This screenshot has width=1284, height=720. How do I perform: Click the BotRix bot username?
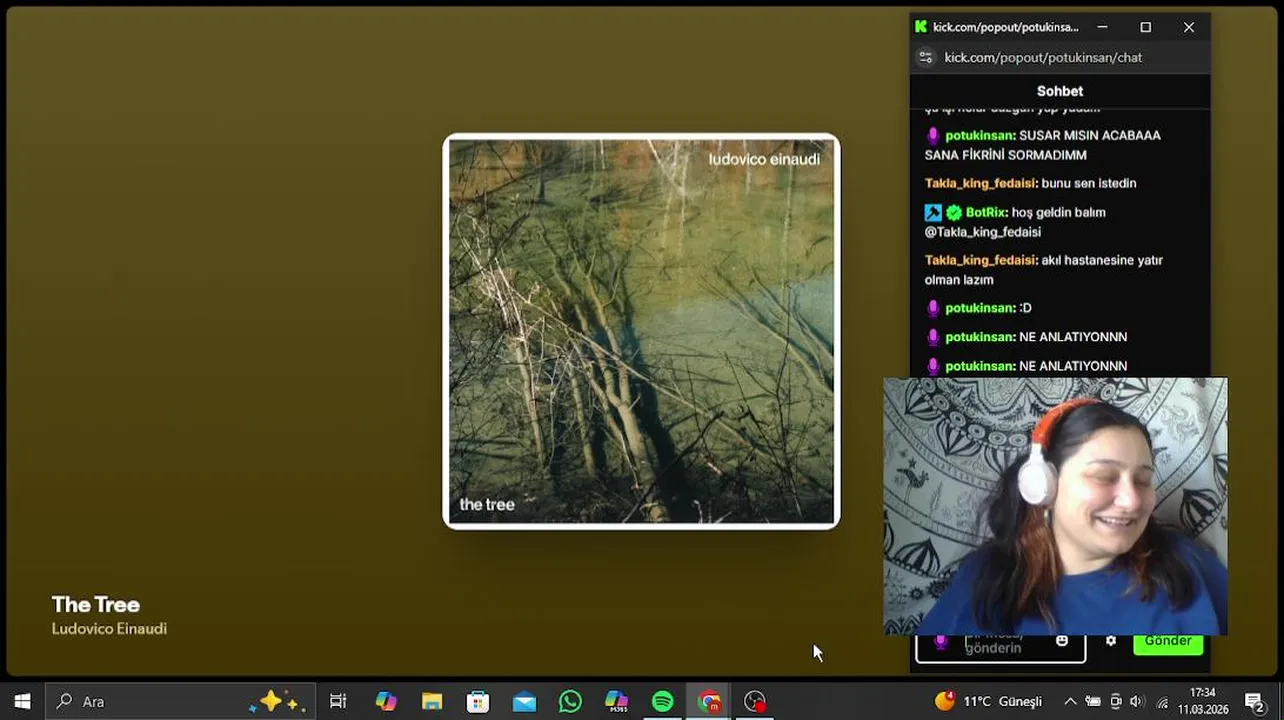pos(986,212)
